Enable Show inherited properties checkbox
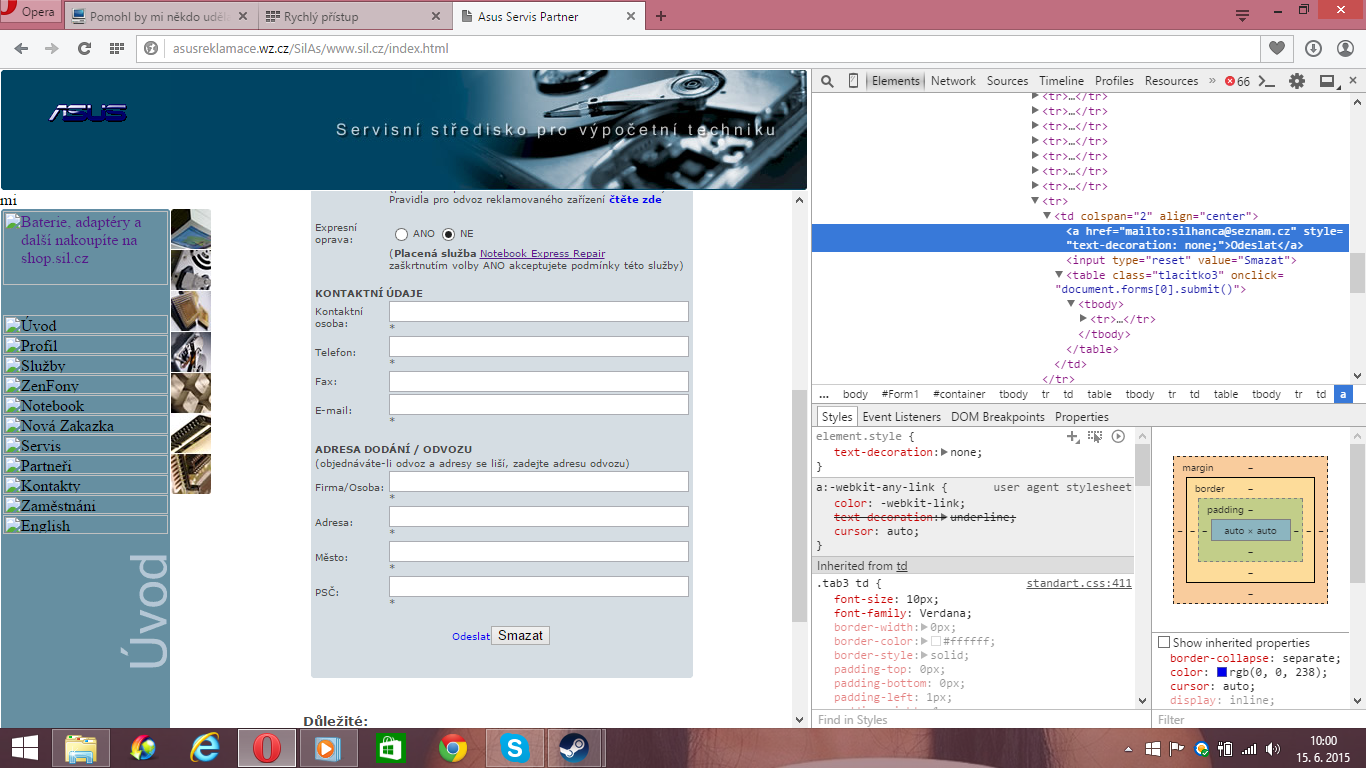Image resolution: width=1366 pixels, height=768 pixels. (1164, 642)
